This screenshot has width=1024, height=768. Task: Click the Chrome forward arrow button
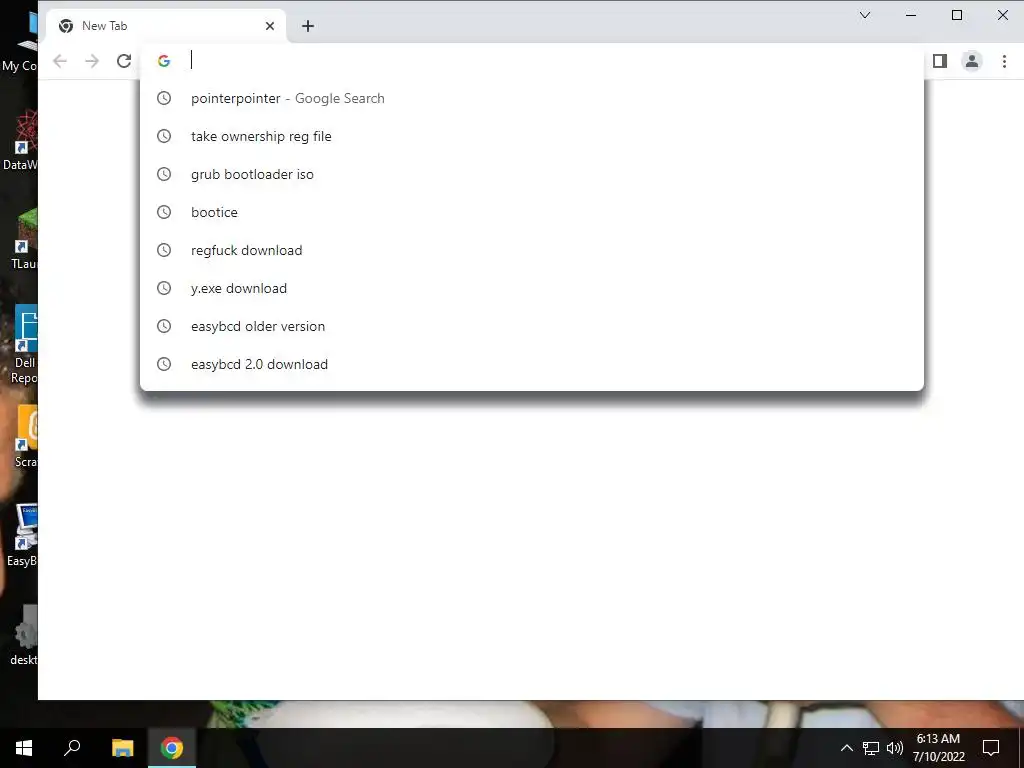click(92, 61)
